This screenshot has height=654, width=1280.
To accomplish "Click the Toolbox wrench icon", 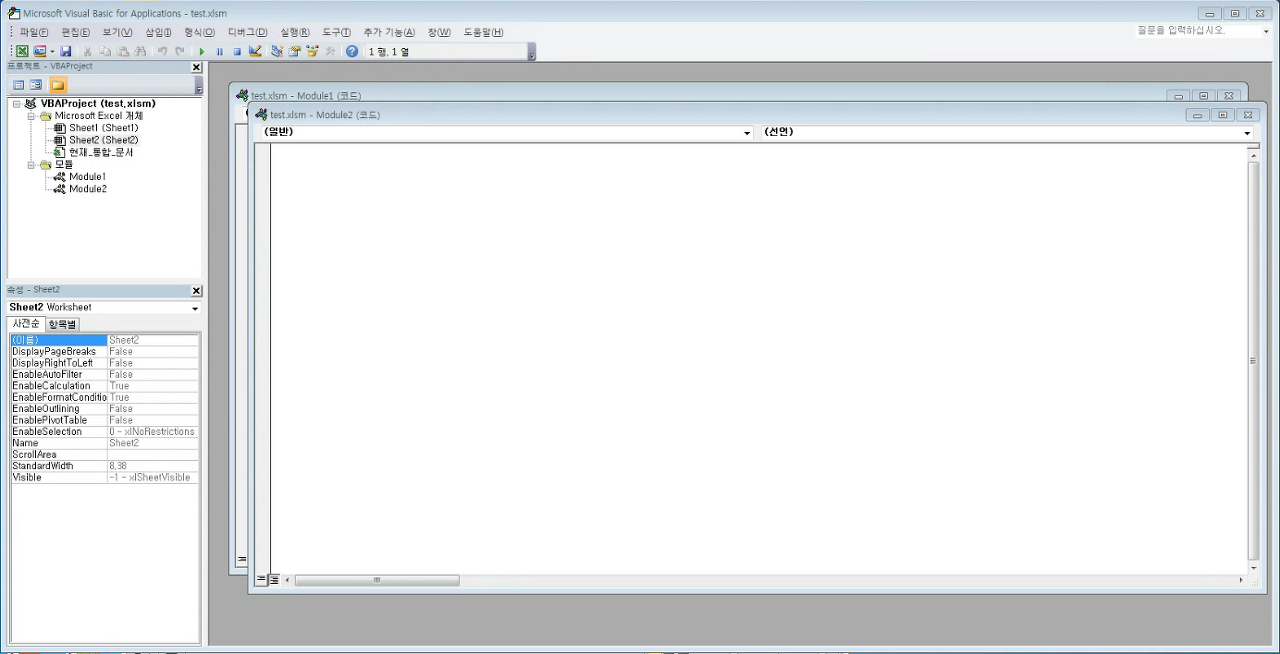I will click(330, 51).
